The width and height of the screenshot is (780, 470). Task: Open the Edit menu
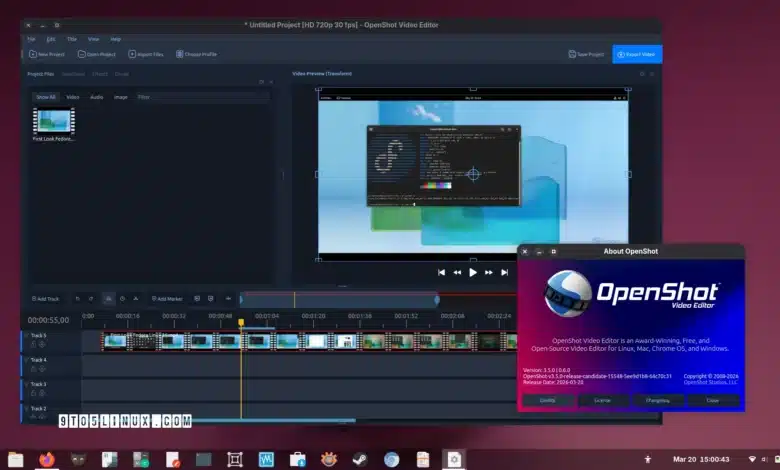[51, 39]
